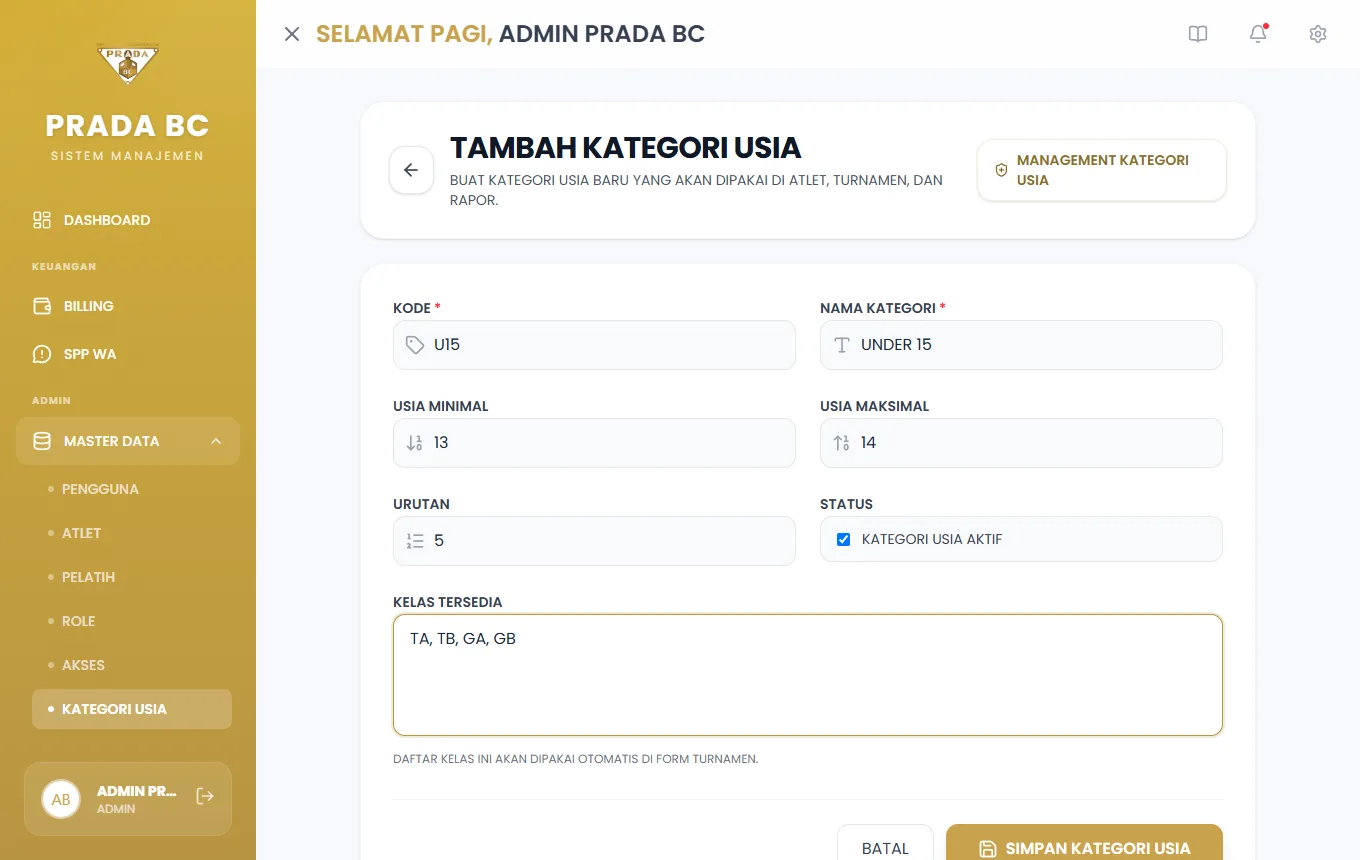The image size is (1360, 860).
Task: Go back using the arrow button
Action: pyautogui.click(x=411, y=170)
